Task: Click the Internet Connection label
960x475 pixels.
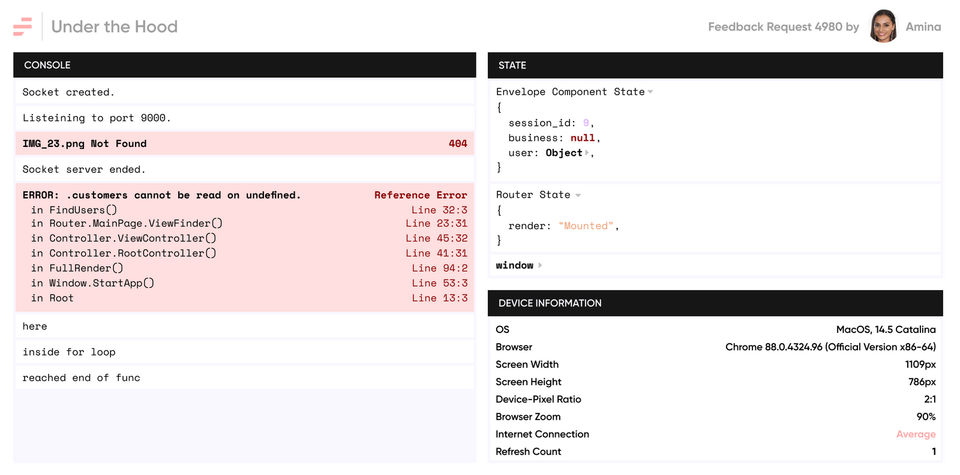Action: point(542,434)
